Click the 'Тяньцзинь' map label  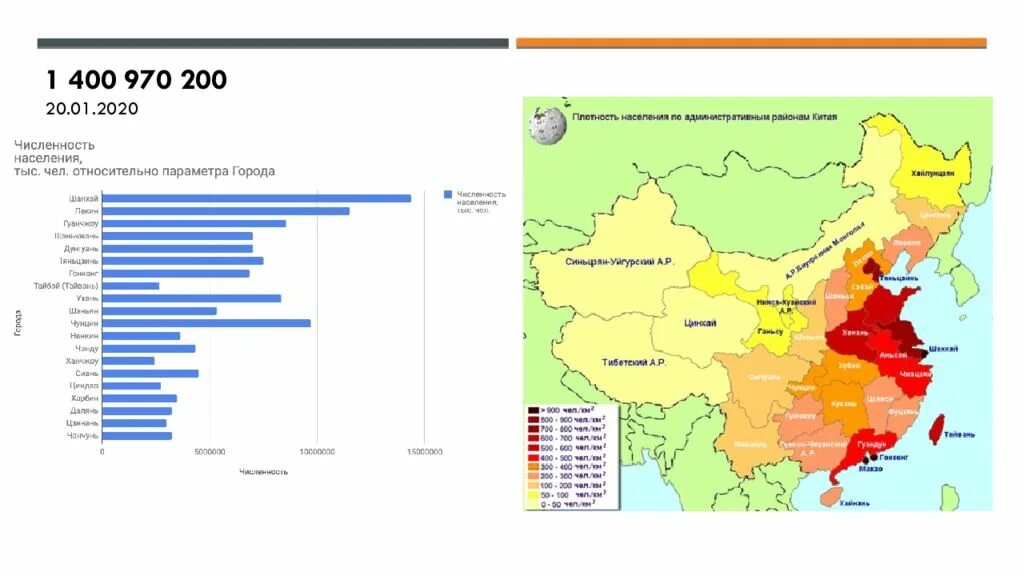click(899, 278)
